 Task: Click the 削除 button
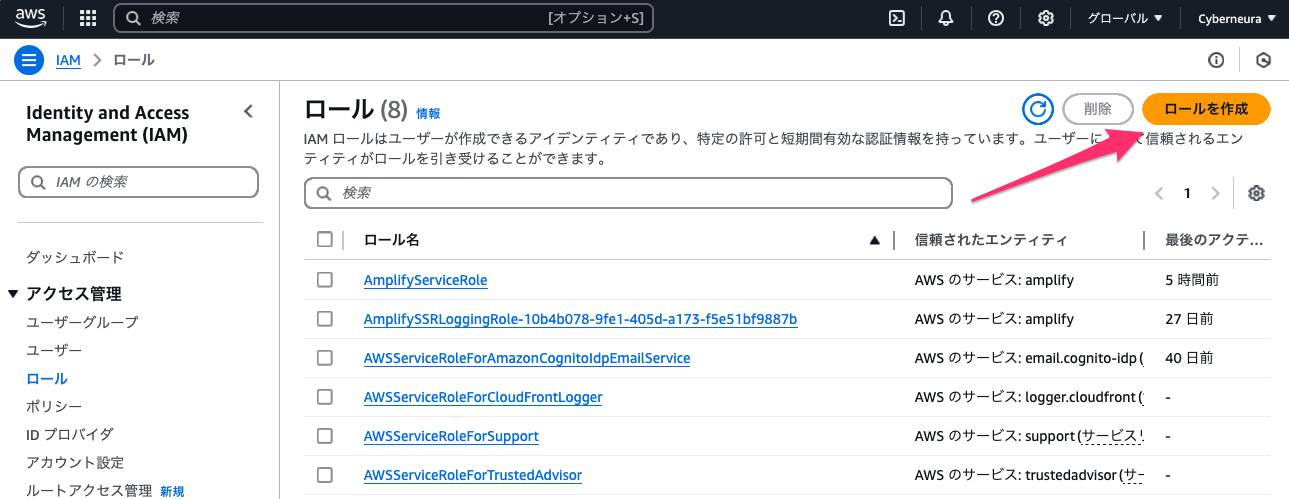point(1098,109)
